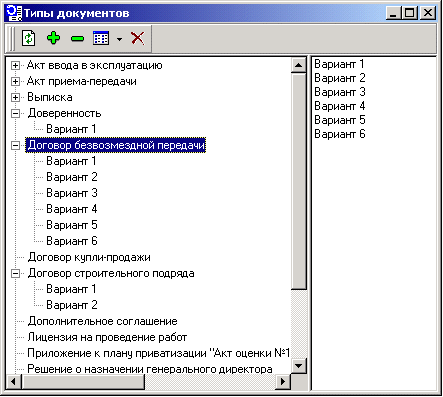Click the horizontal scroll left arrow
443x397 pixels.
point(14,381)
